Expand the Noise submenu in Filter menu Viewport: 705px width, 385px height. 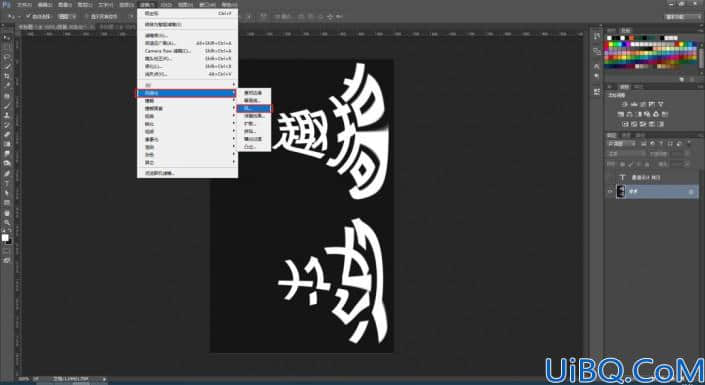pyautogui.click(x=187, y=154)
